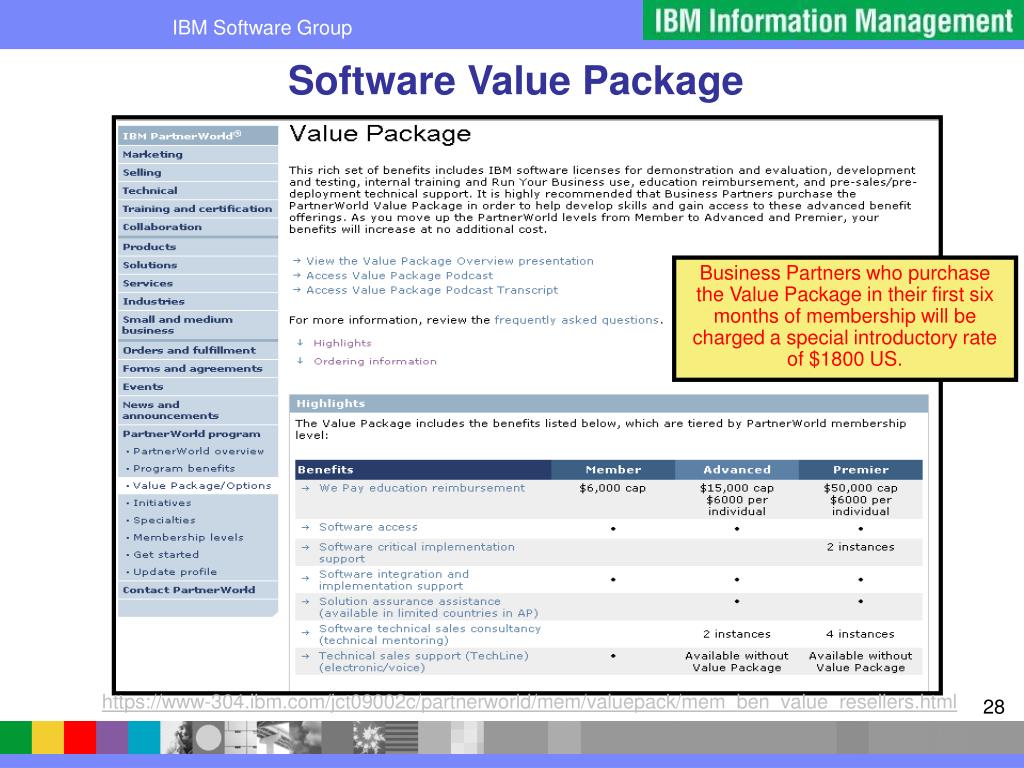Open Access Value Package Podcast link
This screenshot has height=768, width=1024.
point(399,276)
